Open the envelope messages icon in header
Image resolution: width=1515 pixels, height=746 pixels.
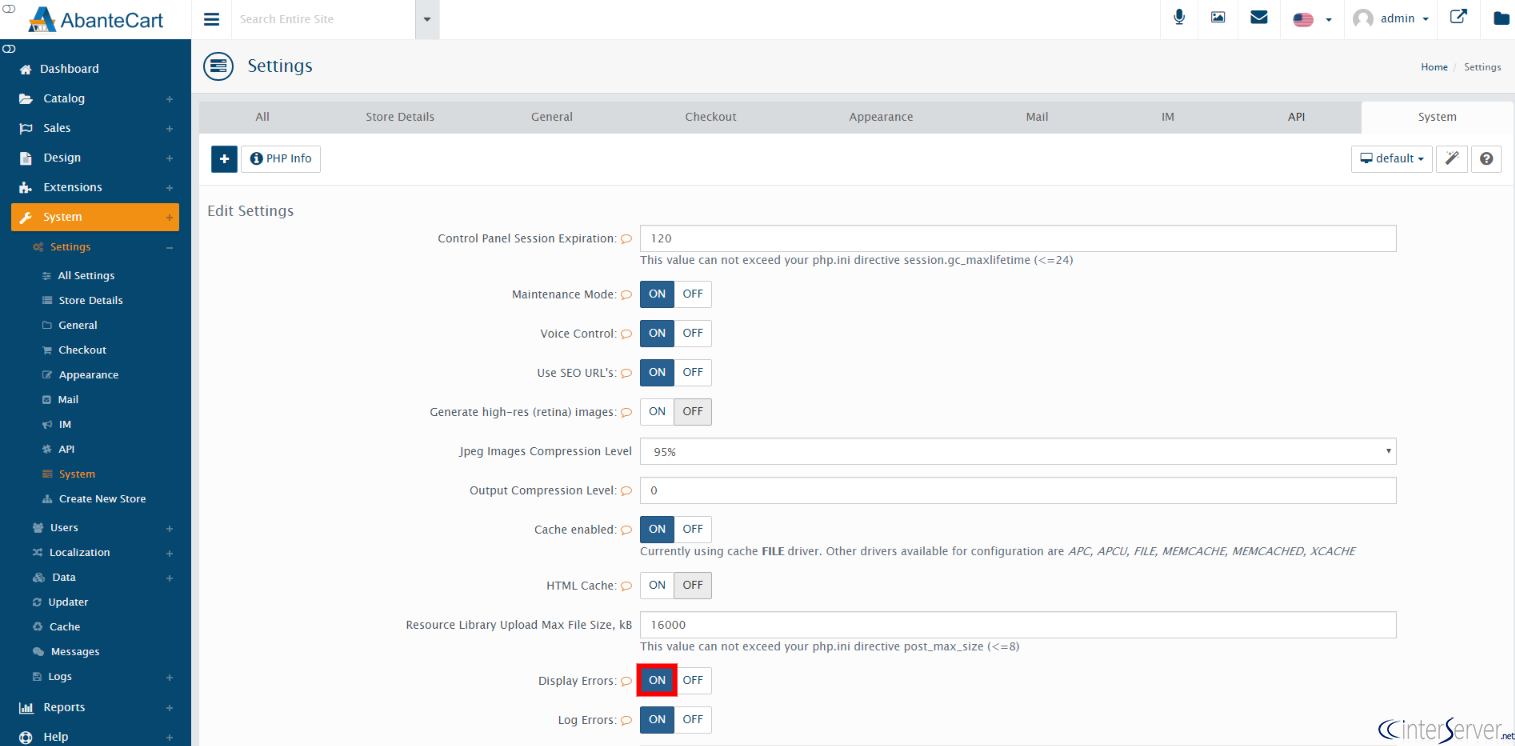[x=1259, y=18]
